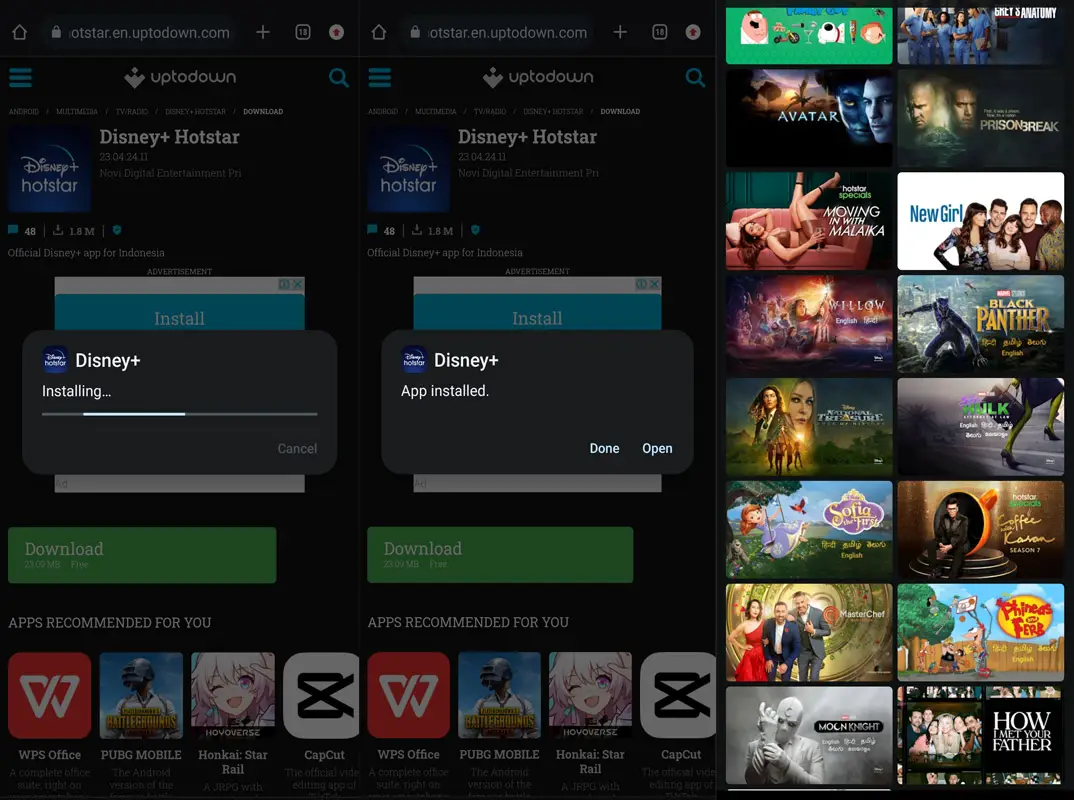1074x800 pixels.
Task: Open How I Met Your Father thumbnail
Action: coord(981,736)
